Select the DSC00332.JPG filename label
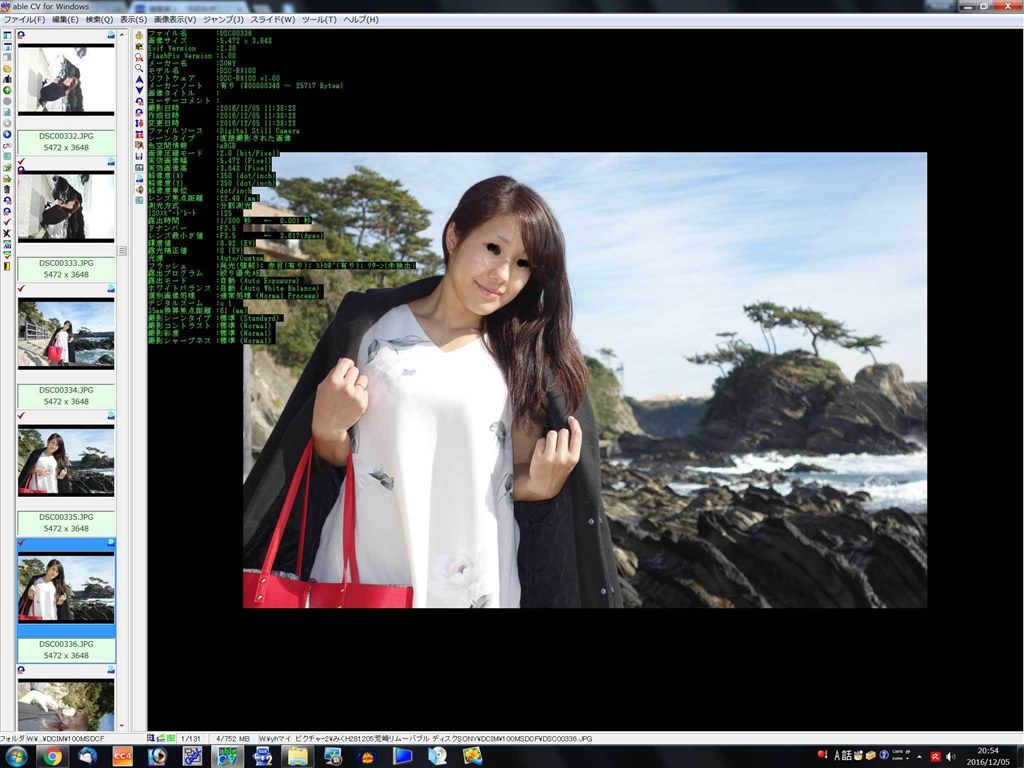1024x768 pixels. coord(66,136)
